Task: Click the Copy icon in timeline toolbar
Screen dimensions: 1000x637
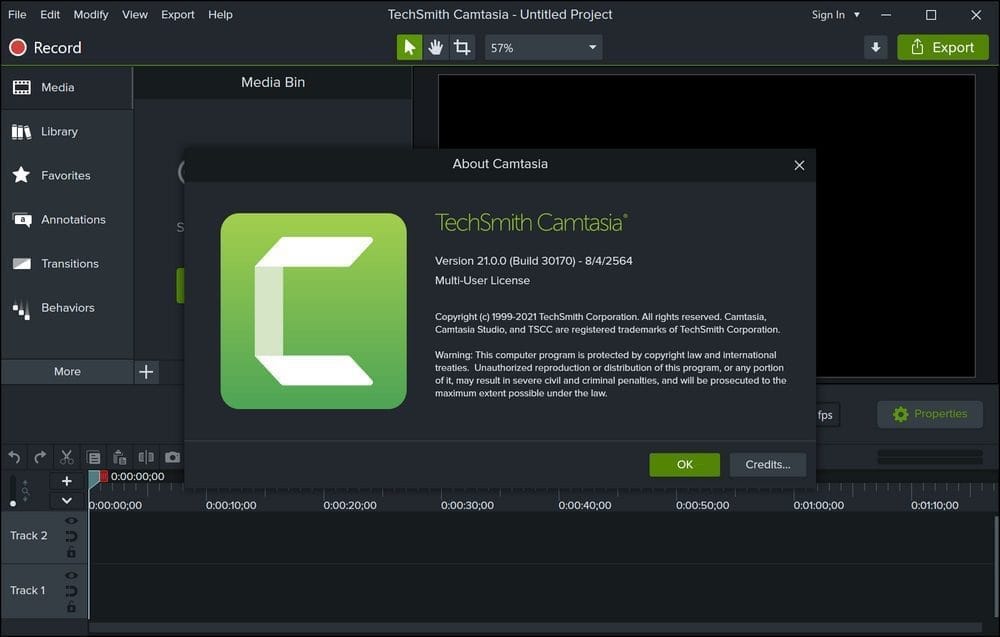Action: click(94, 457)
